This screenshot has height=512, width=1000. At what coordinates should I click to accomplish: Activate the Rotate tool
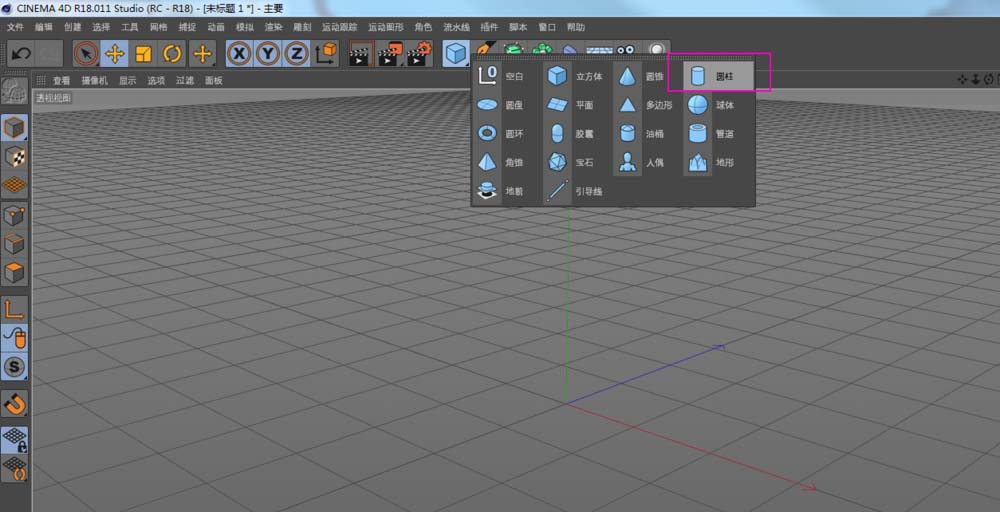[x=173, y=54]
